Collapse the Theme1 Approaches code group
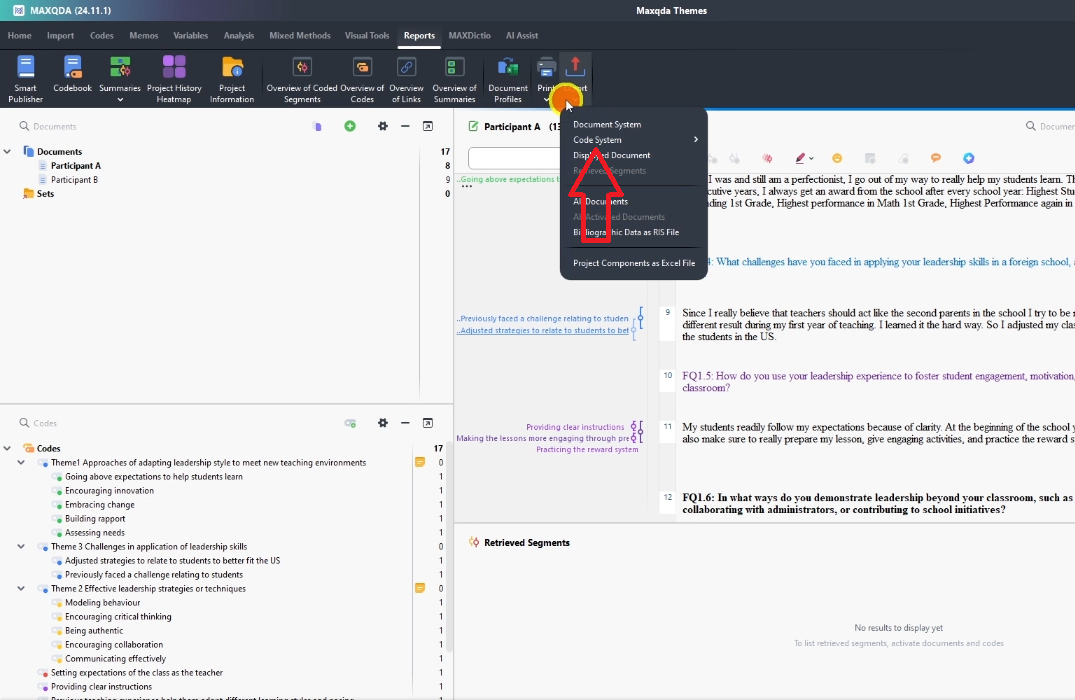1075x700 pixels. pyautogui.click(x=21, y=463)
